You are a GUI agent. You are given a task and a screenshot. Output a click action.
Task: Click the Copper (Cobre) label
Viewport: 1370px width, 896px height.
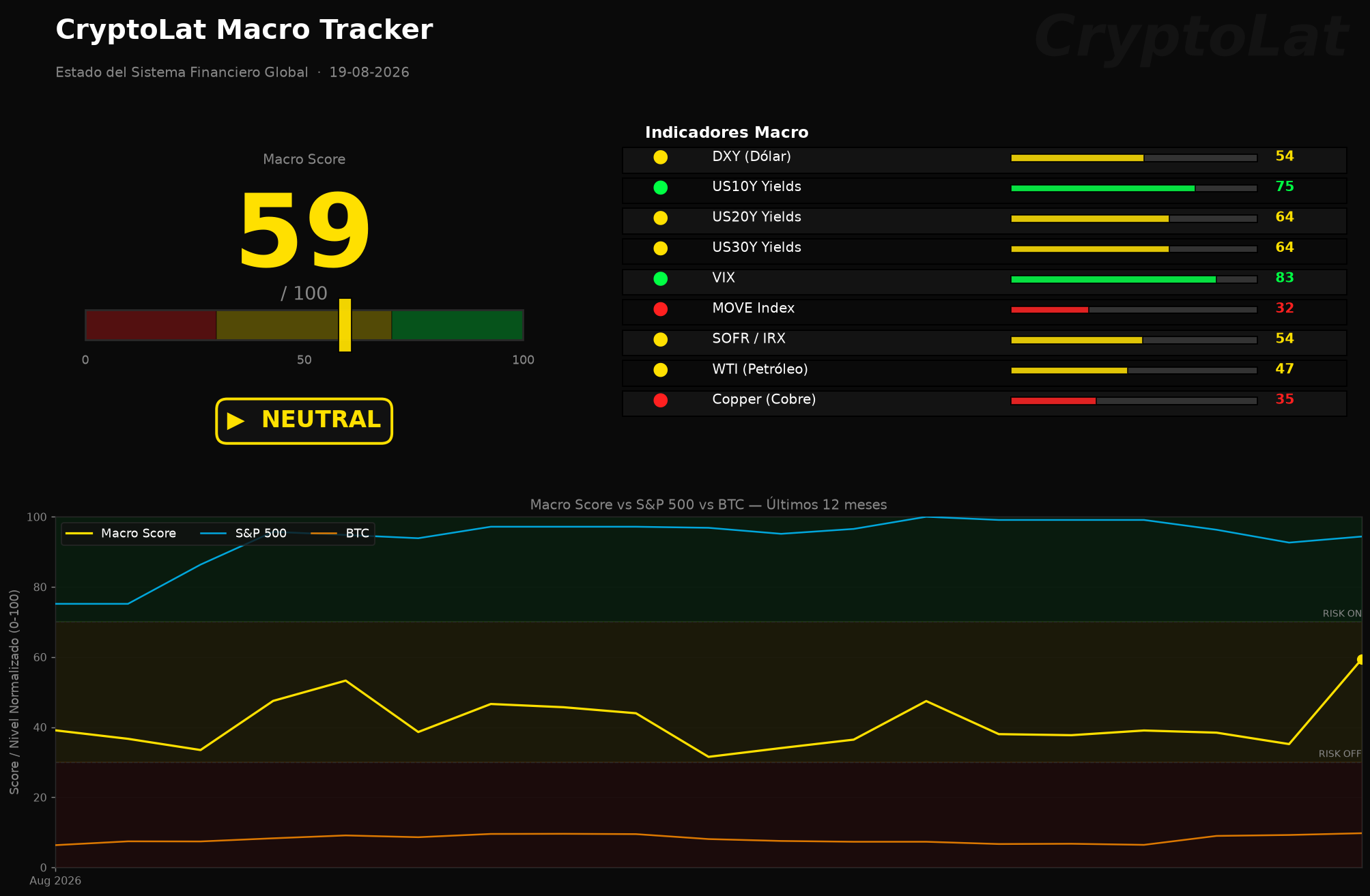[764, 399]
